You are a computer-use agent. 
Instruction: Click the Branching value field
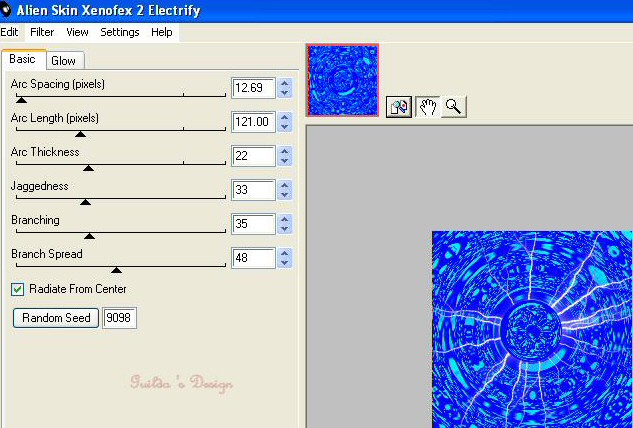pos(254,224)
